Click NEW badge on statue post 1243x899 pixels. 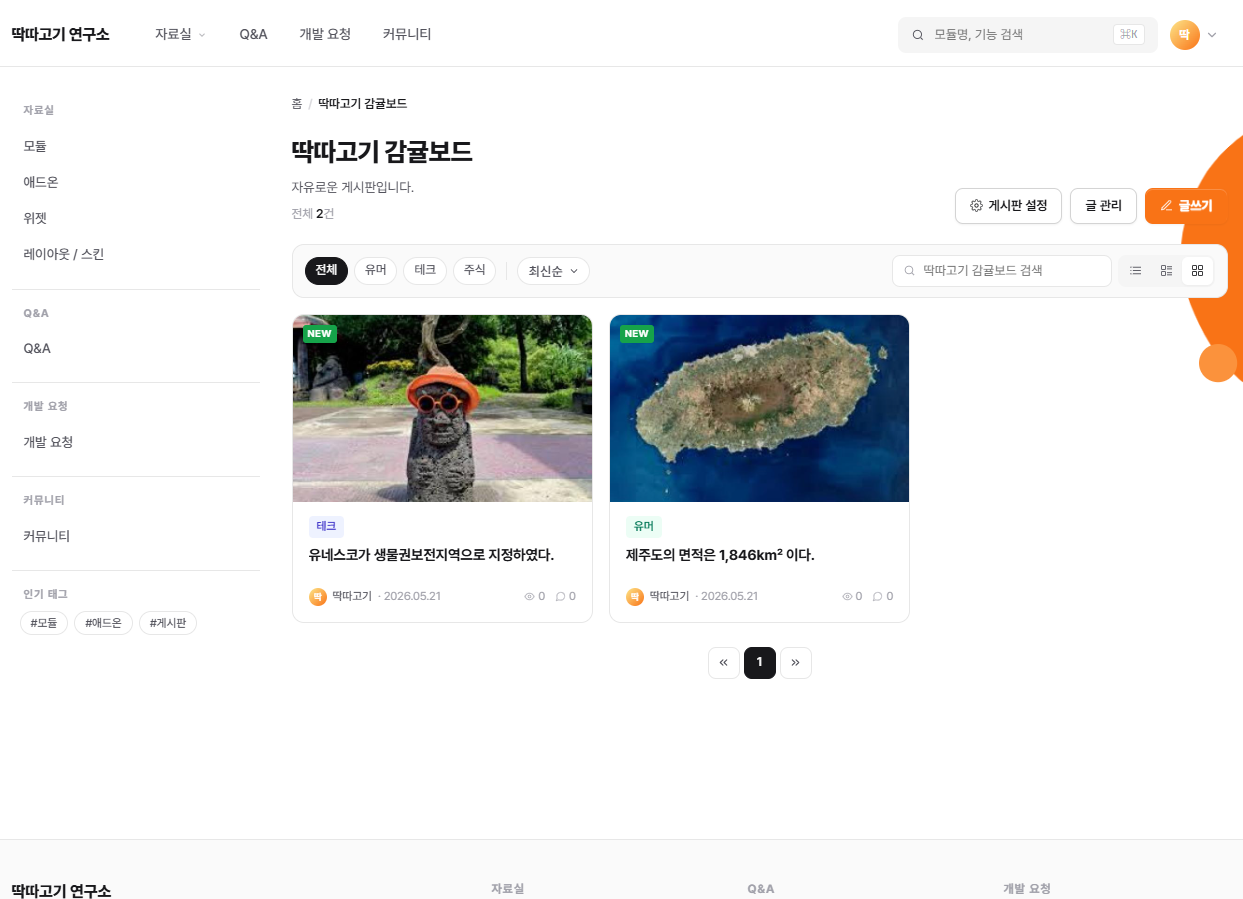pos(320,334)
